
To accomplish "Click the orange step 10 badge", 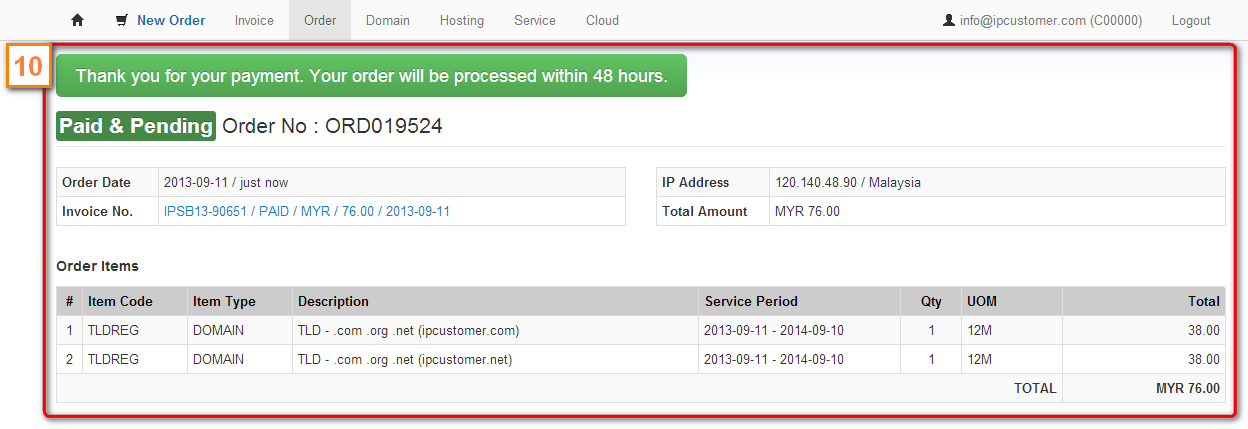I will (27, 67).
